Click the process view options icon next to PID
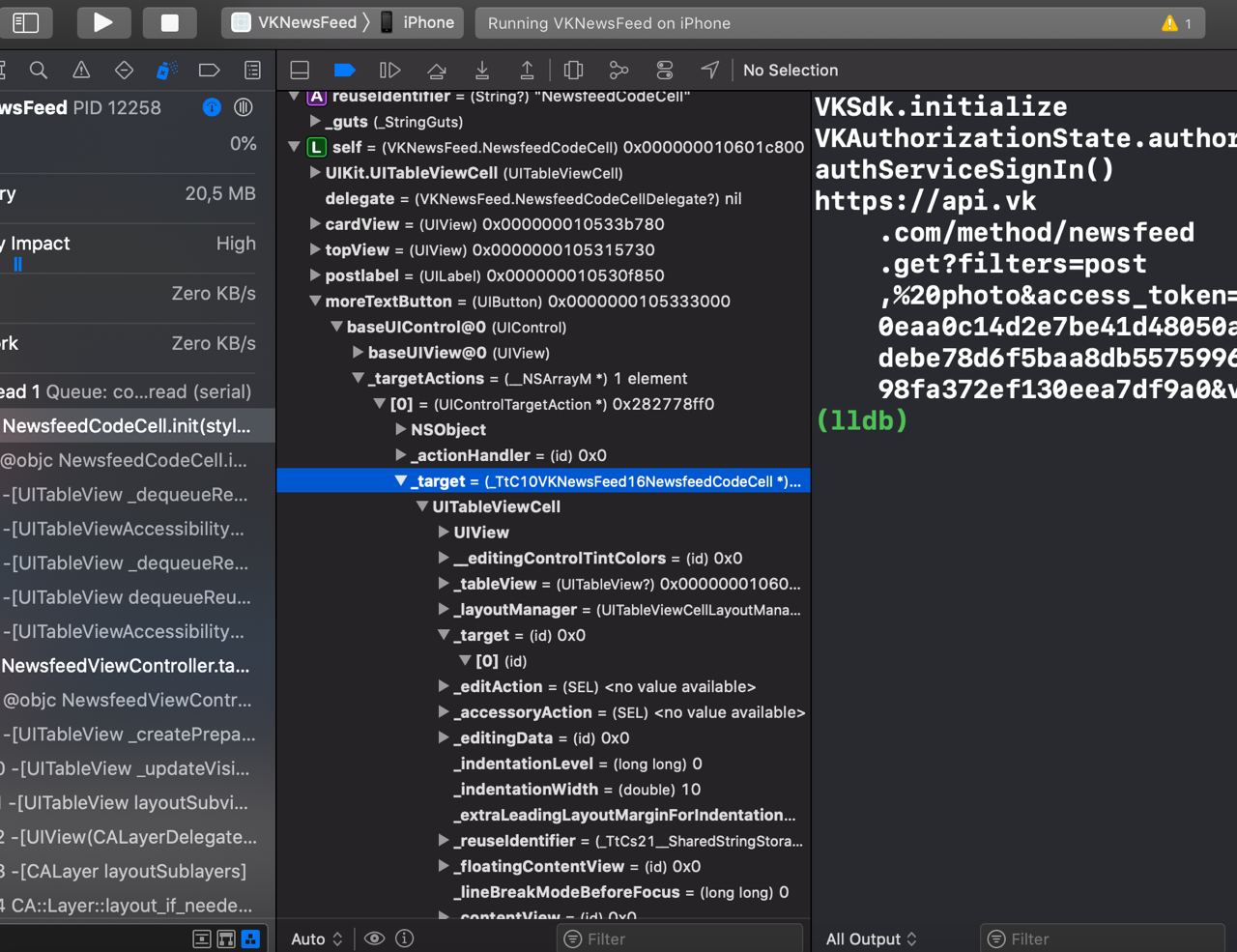 point(244,107)
